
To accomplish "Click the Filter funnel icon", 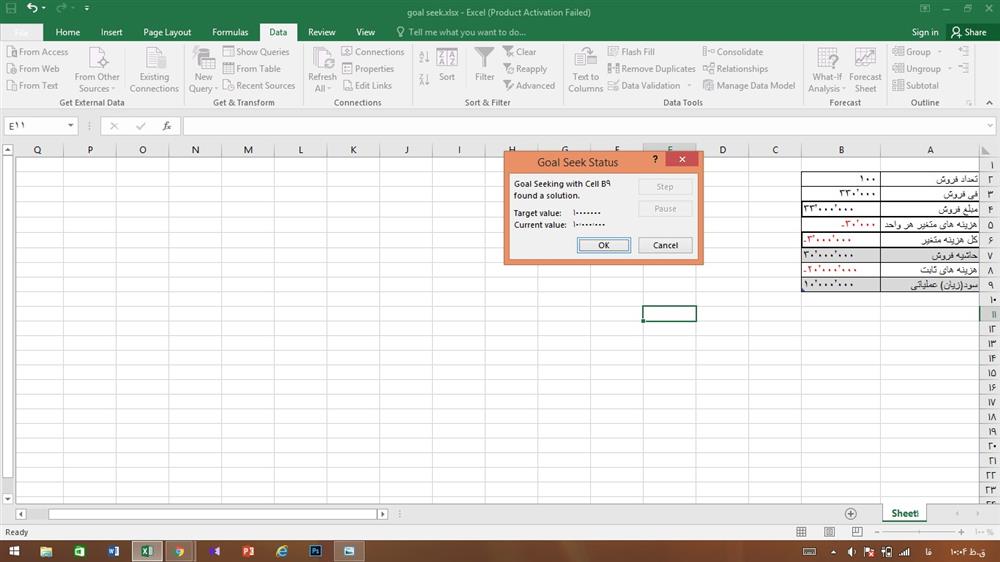I will coord(484,64).
